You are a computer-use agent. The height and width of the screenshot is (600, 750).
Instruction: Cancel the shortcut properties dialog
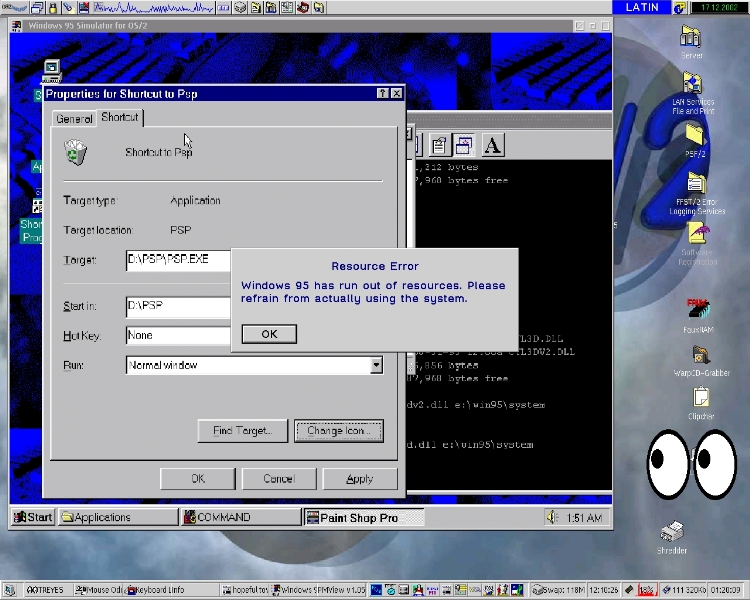click(279, 478)
